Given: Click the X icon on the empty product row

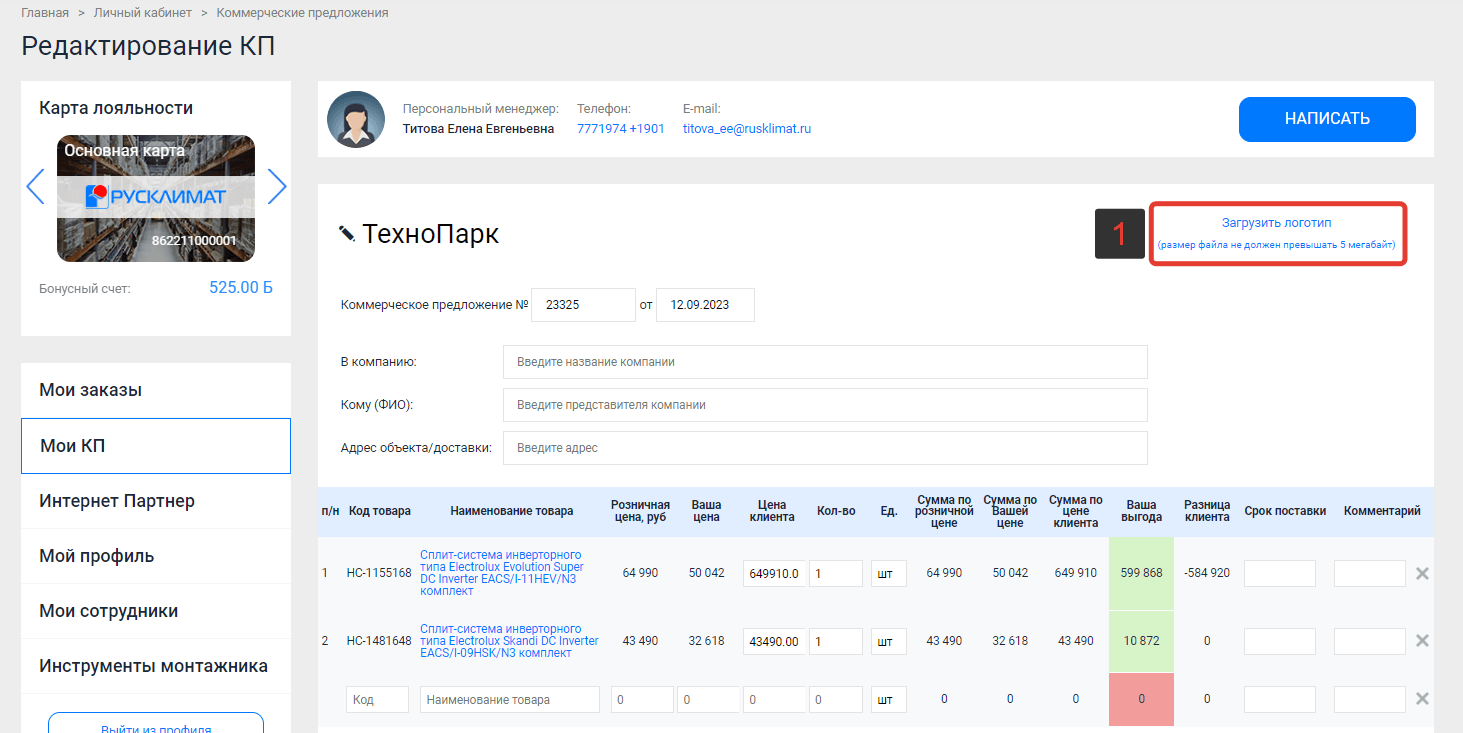Looking at the screenshot, I should coord(1422,699).
